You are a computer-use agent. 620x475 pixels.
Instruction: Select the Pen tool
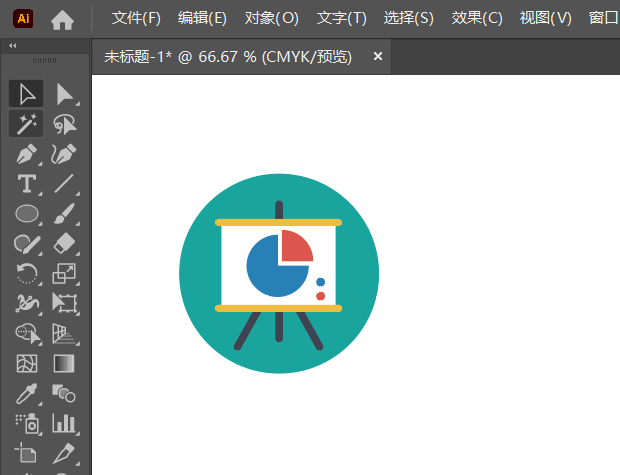26,154
